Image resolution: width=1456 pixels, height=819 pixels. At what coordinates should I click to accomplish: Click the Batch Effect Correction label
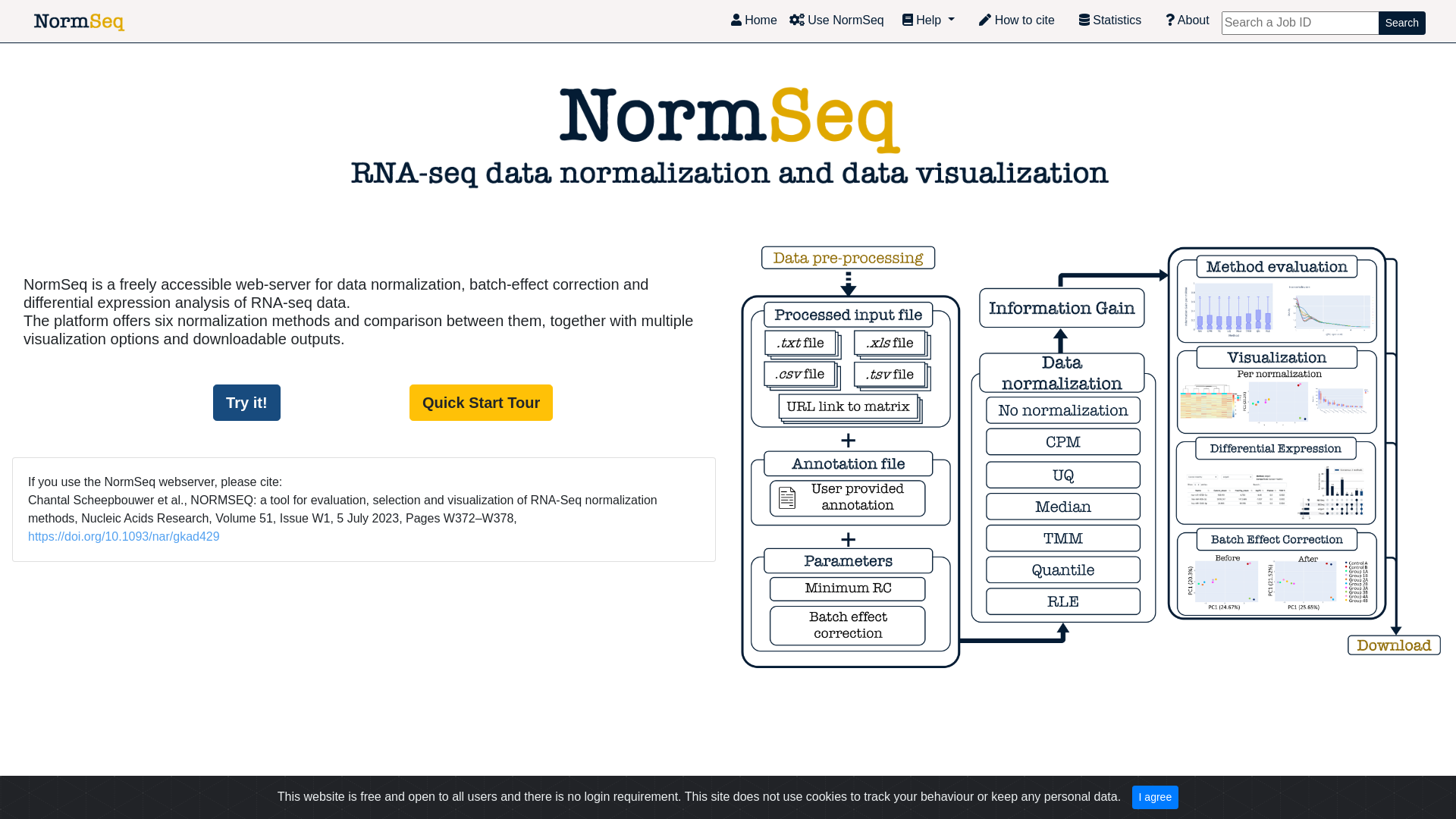click(1277, 540)
